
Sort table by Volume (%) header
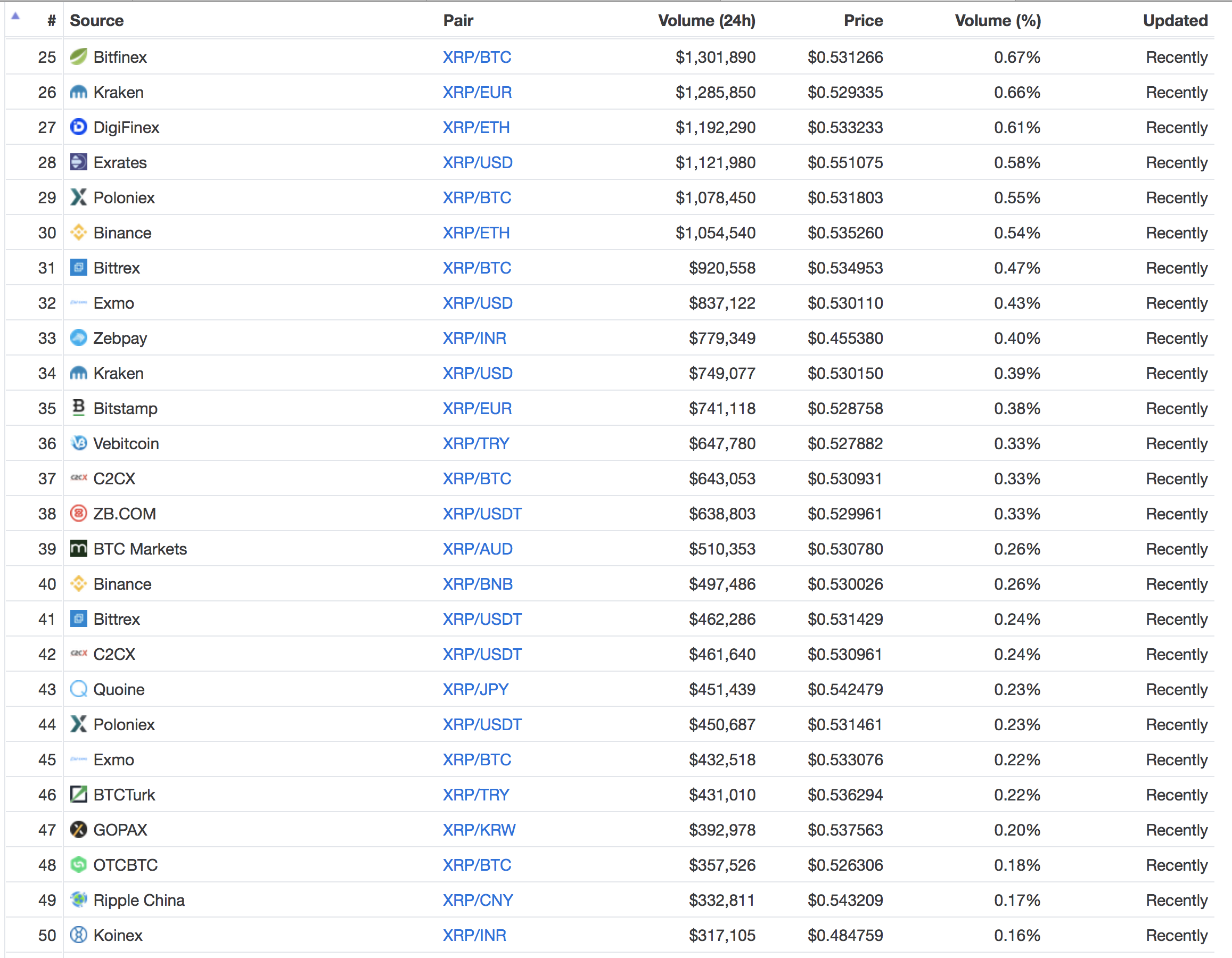(x=998, y=20)
